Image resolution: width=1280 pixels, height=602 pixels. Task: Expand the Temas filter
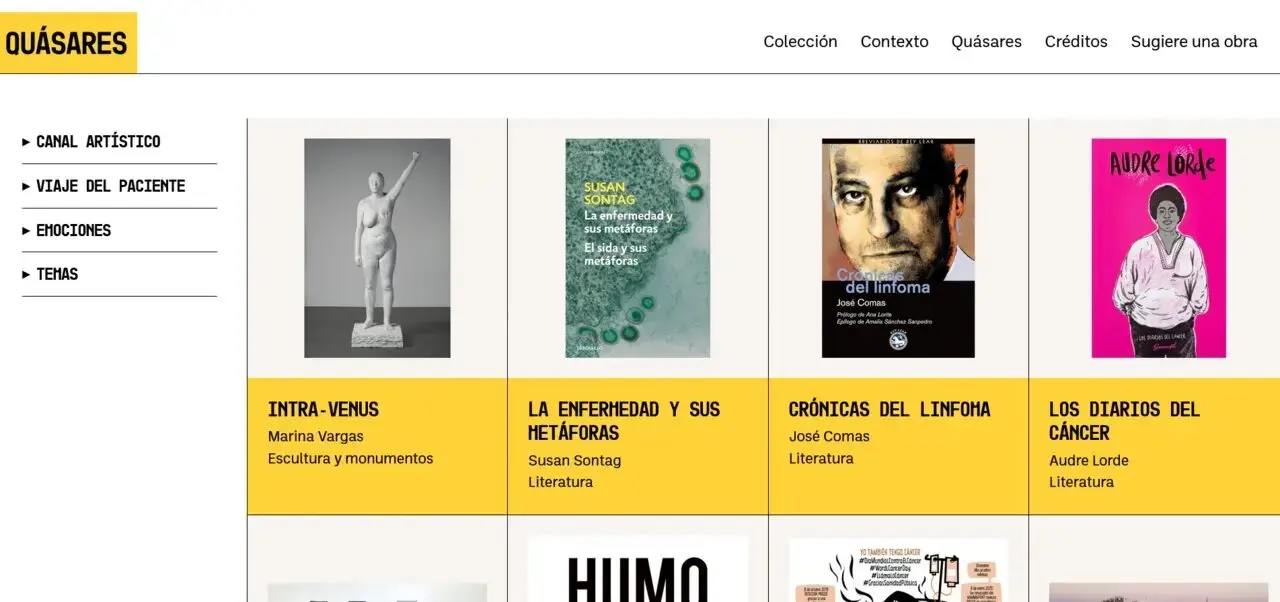pos(119,274)
